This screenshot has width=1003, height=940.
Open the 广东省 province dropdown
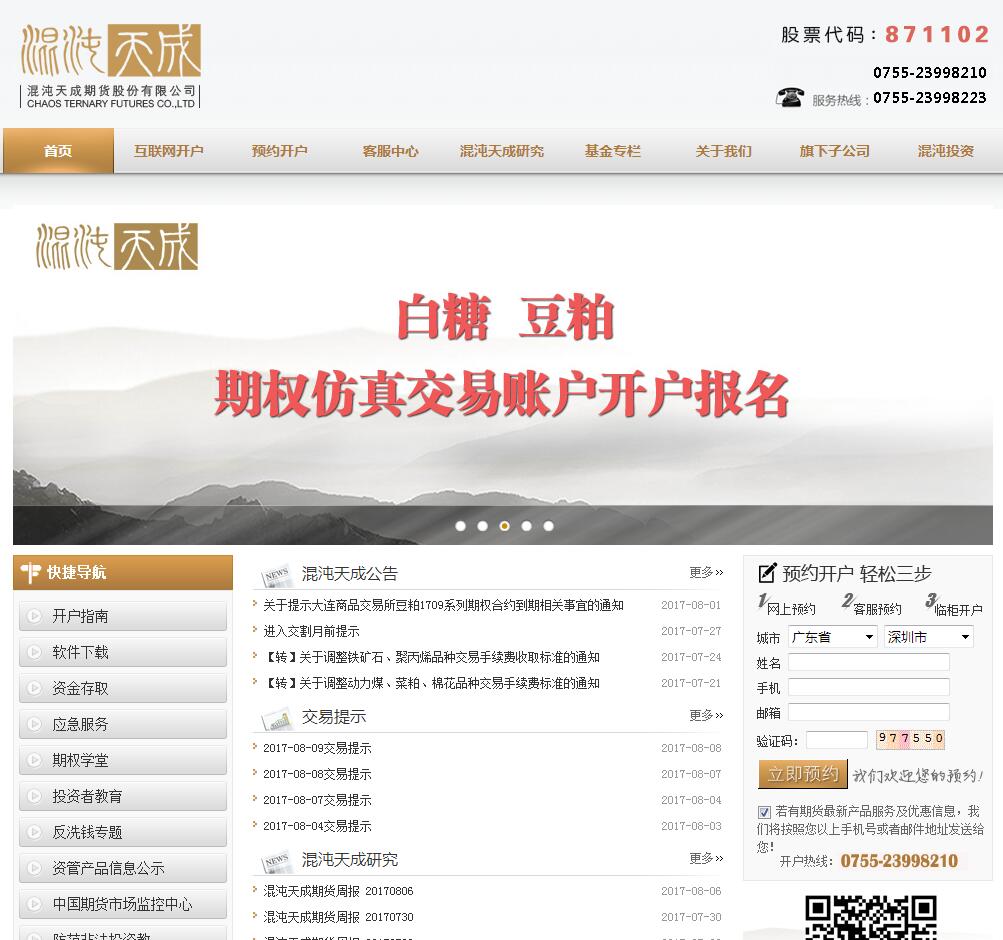(x=832, y=637)
